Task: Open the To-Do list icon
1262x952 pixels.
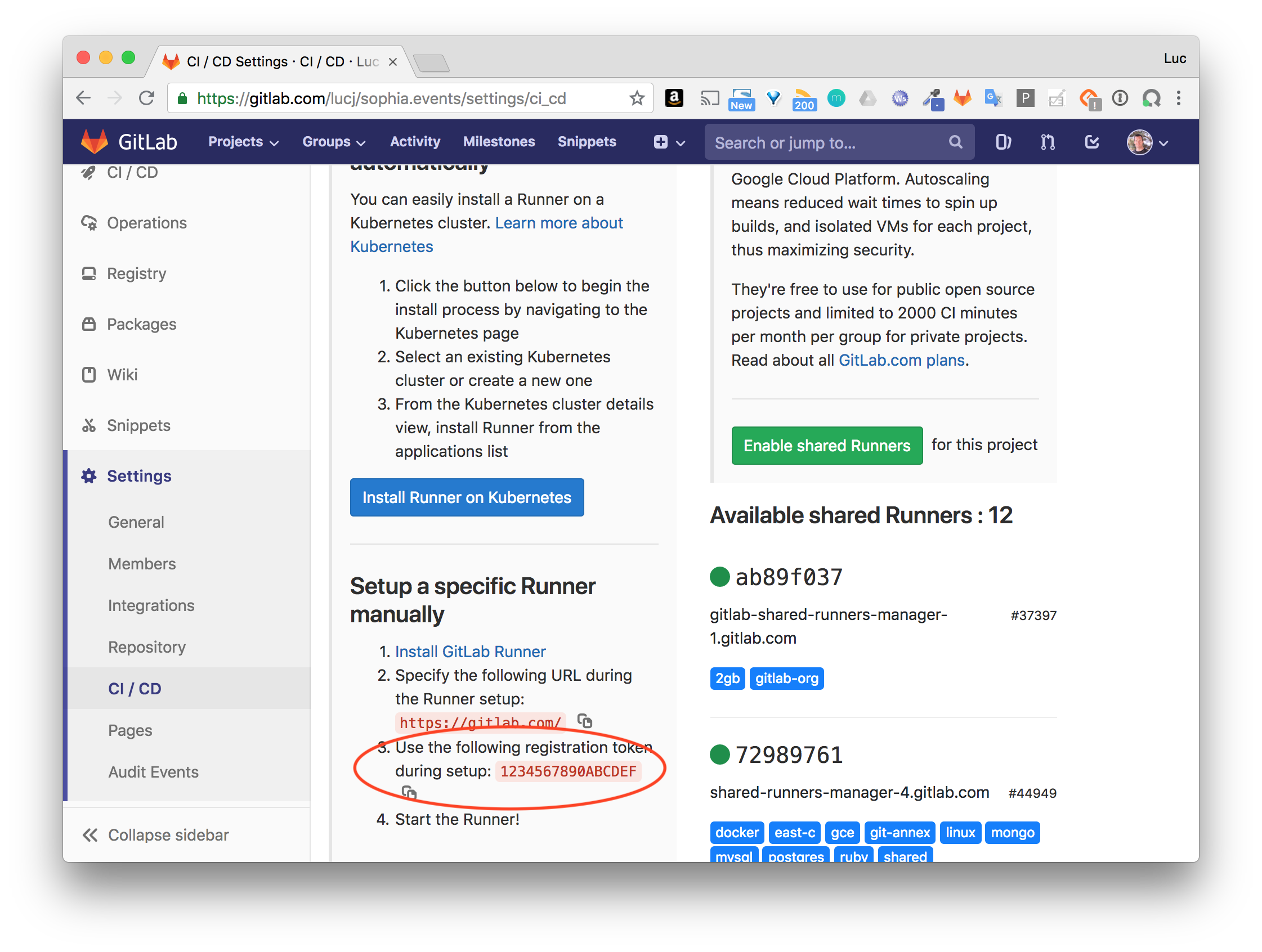Action: click(1091, 142)
